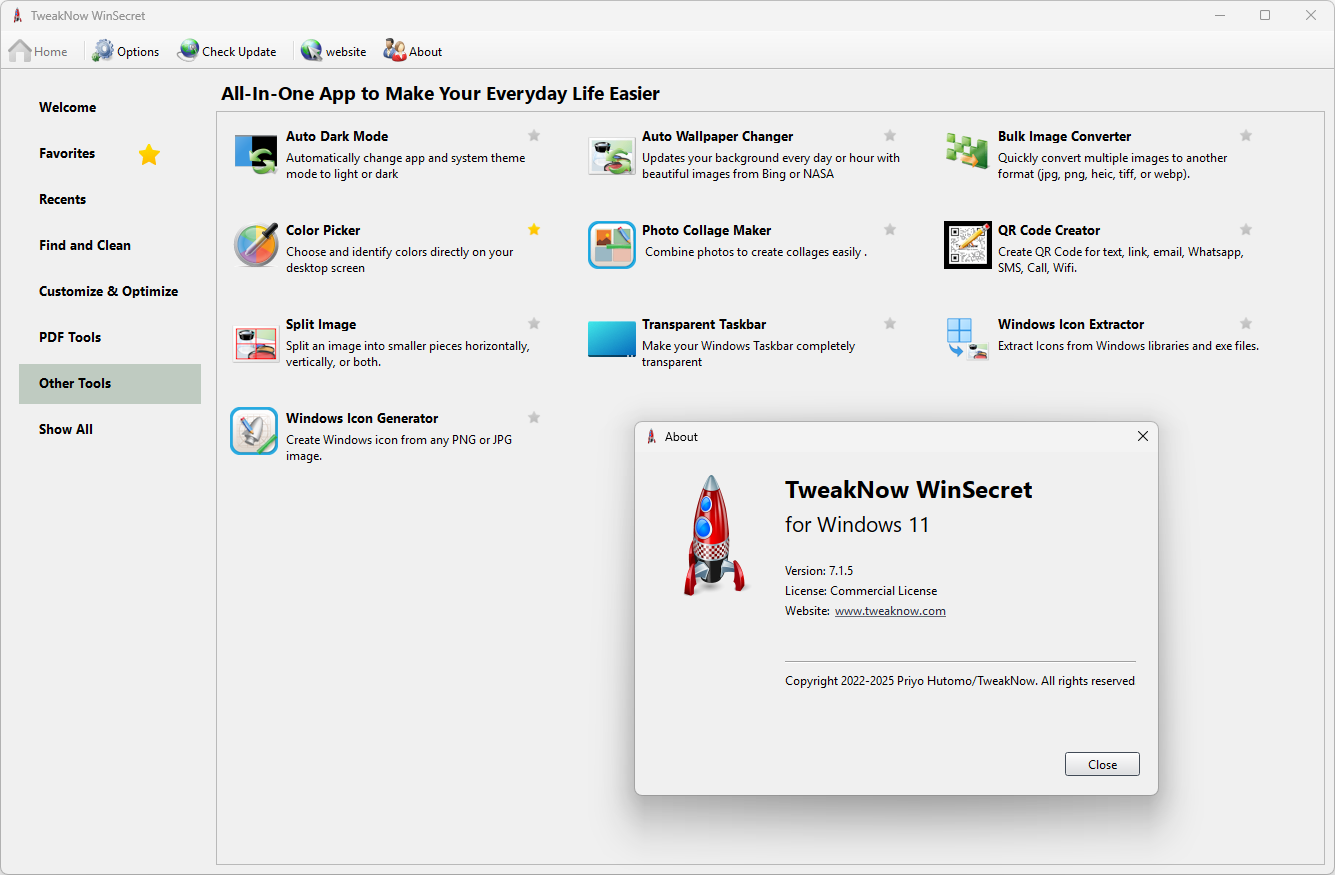1335x875 pixels.
Task: Click 'for Windows 11' subtitle text
Action: [857, 524]
